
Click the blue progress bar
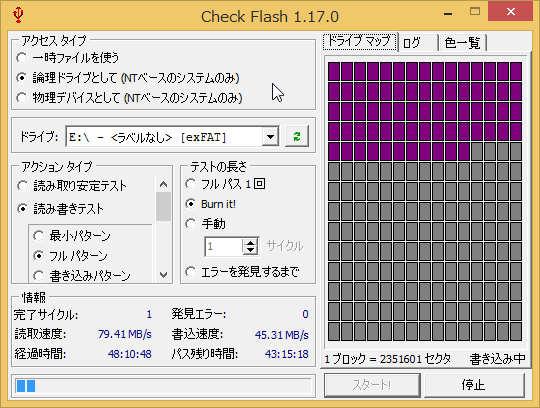tap(163, 386)
